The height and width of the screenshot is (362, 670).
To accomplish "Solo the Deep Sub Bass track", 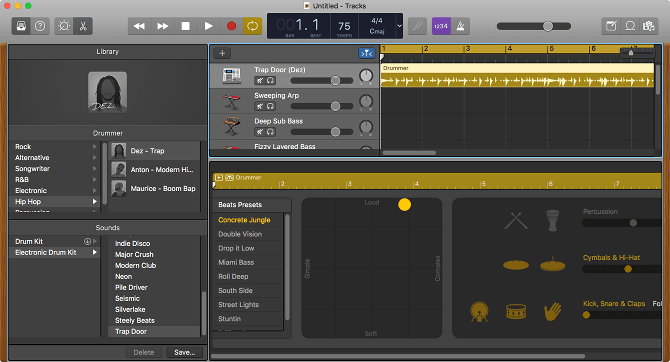I will (270, 132).
